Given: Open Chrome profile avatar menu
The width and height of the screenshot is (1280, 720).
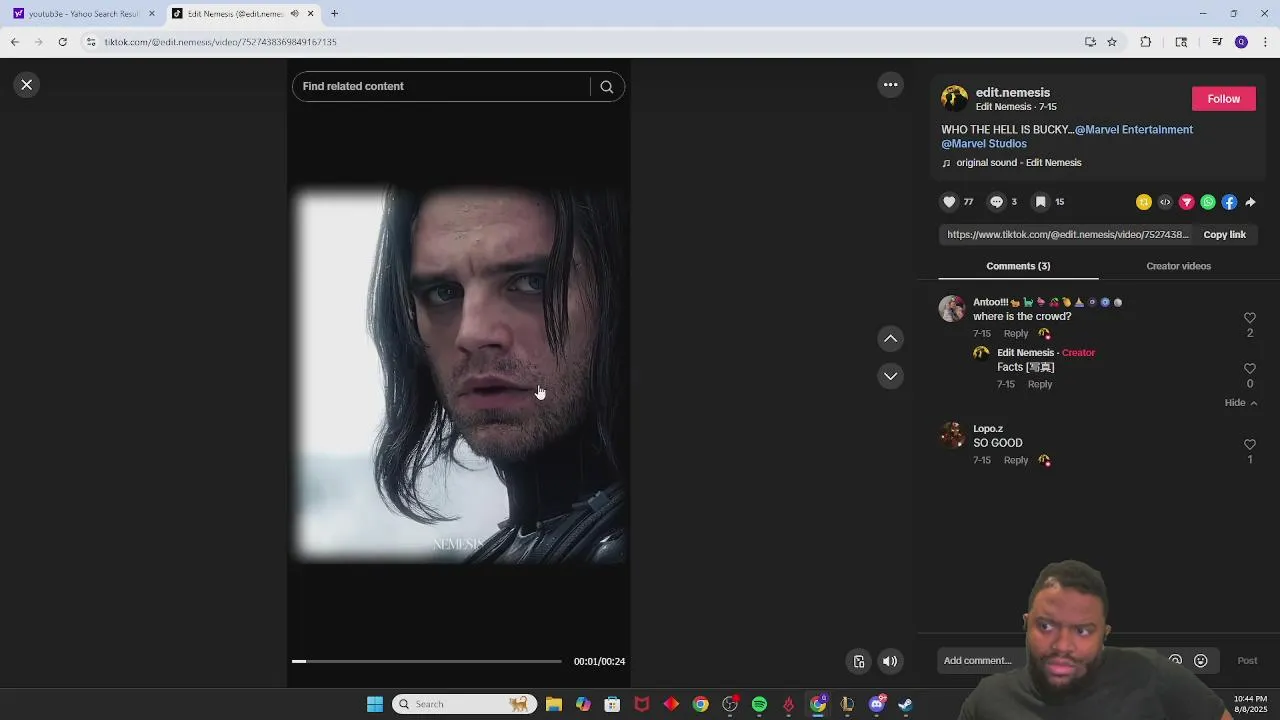Looking at the screenshot, I should click(x=1241, y=42).
